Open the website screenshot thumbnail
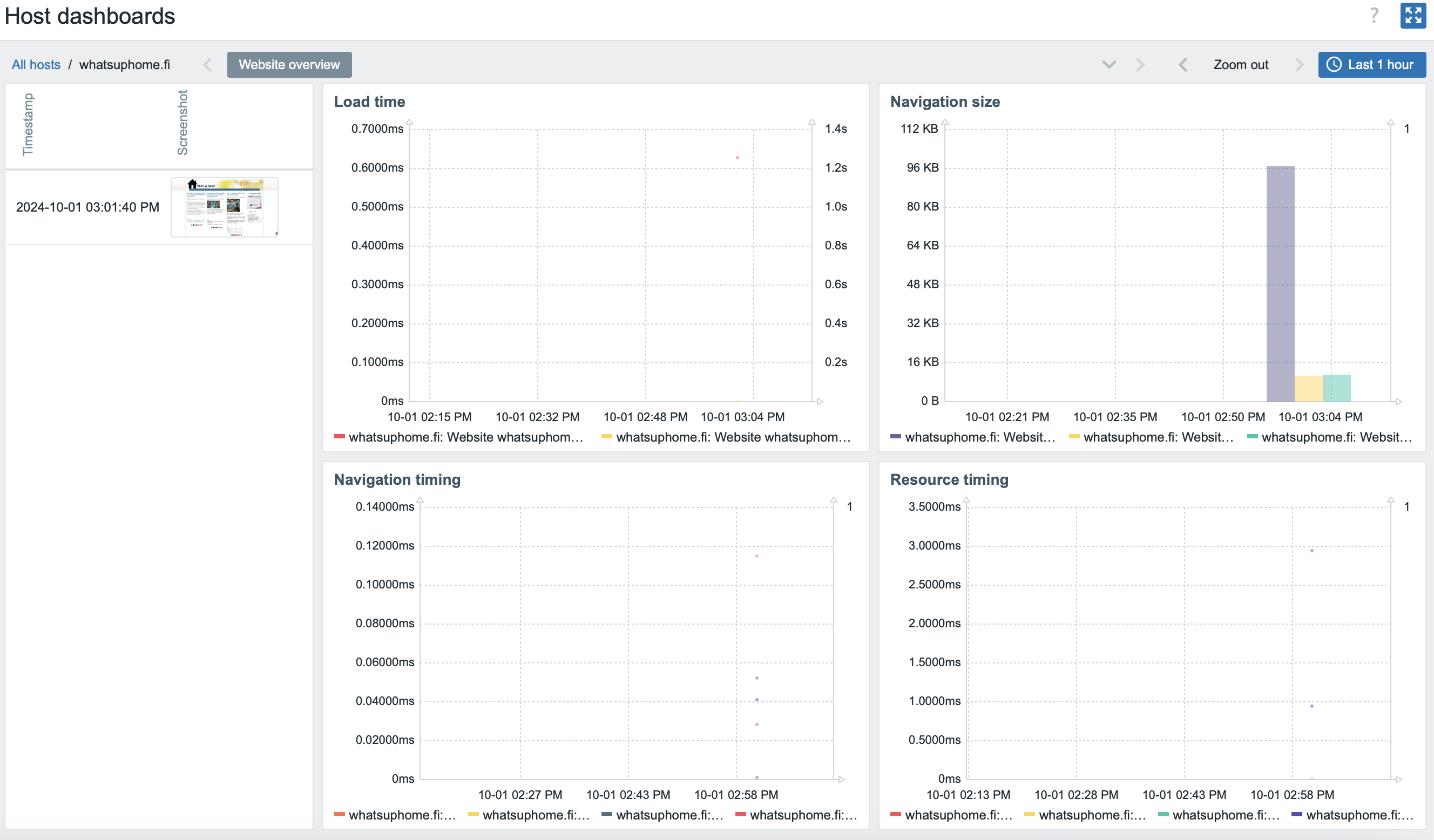Image resolution: width=1434 pixels, height=840 pixels. 224,207
